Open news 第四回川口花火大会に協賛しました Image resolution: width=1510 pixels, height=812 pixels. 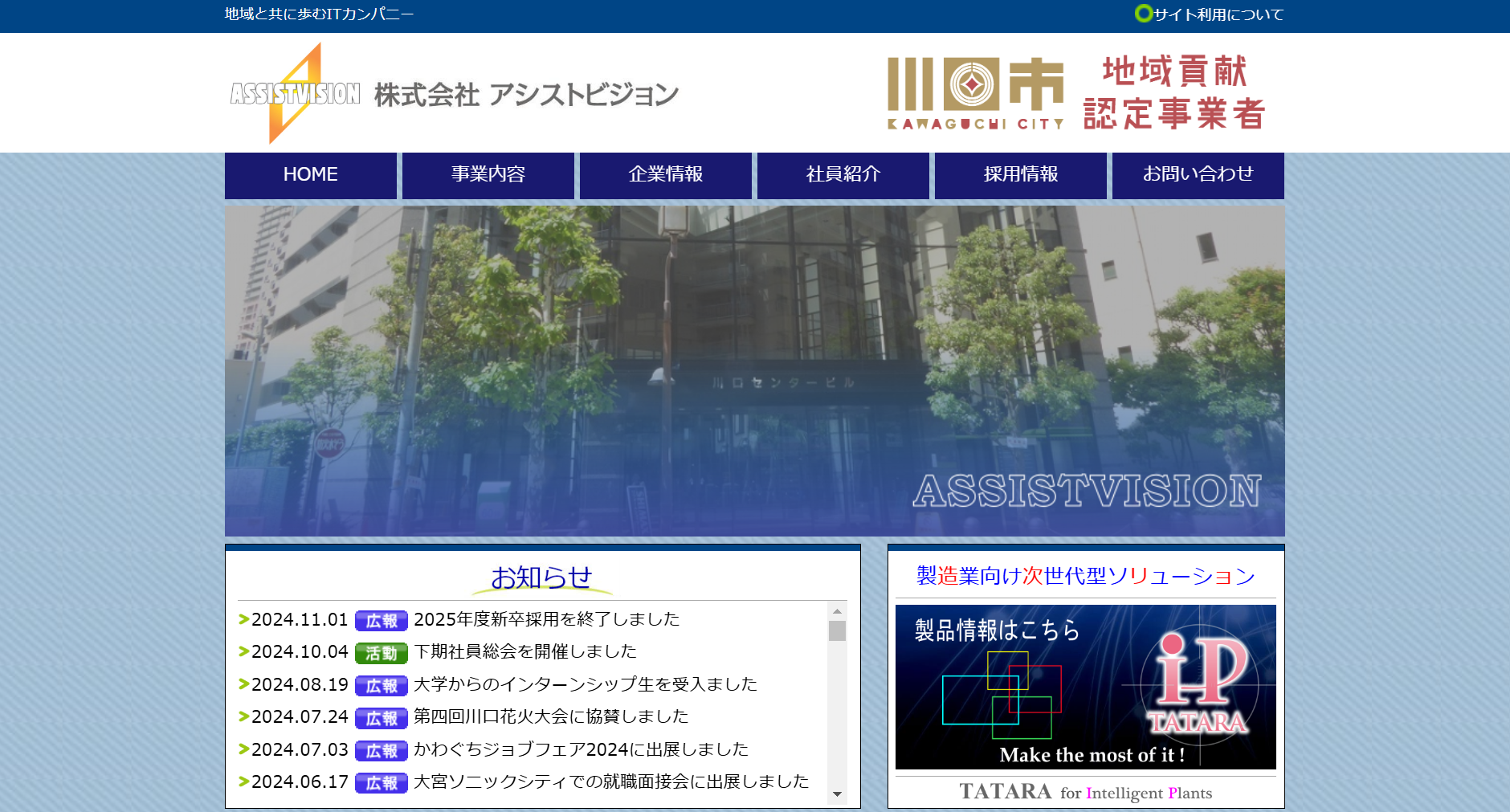click(x=551, y=716)
